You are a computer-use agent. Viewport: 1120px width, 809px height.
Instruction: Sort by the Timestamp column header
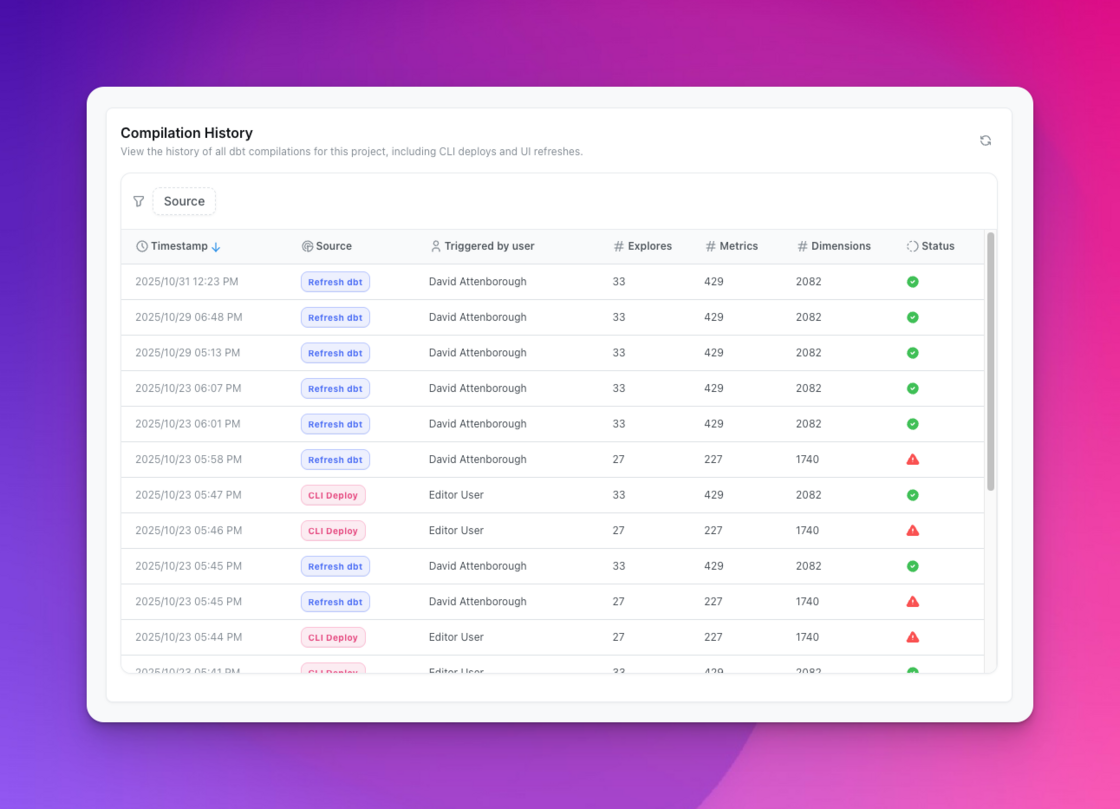point(178,246)
